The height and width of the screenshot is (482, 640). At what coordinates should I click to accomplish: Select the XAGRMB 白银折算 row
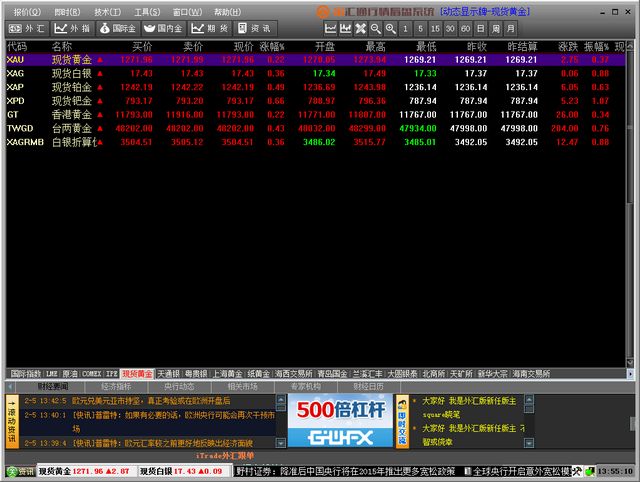tap(315, 142)
